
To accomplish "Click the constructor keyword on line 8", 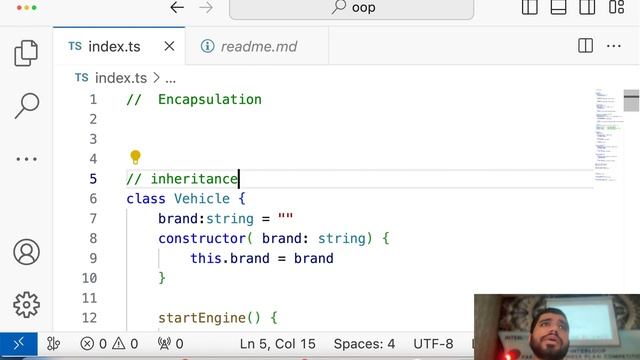I will 202,238.
